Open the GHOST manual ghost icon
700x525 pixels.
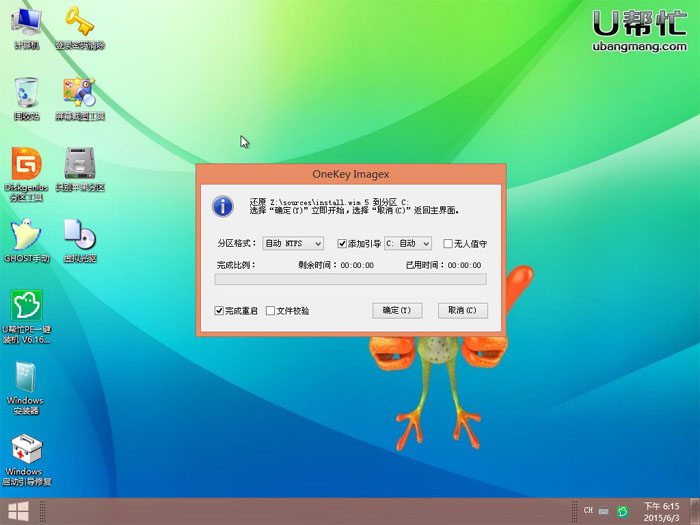(26, 238)
